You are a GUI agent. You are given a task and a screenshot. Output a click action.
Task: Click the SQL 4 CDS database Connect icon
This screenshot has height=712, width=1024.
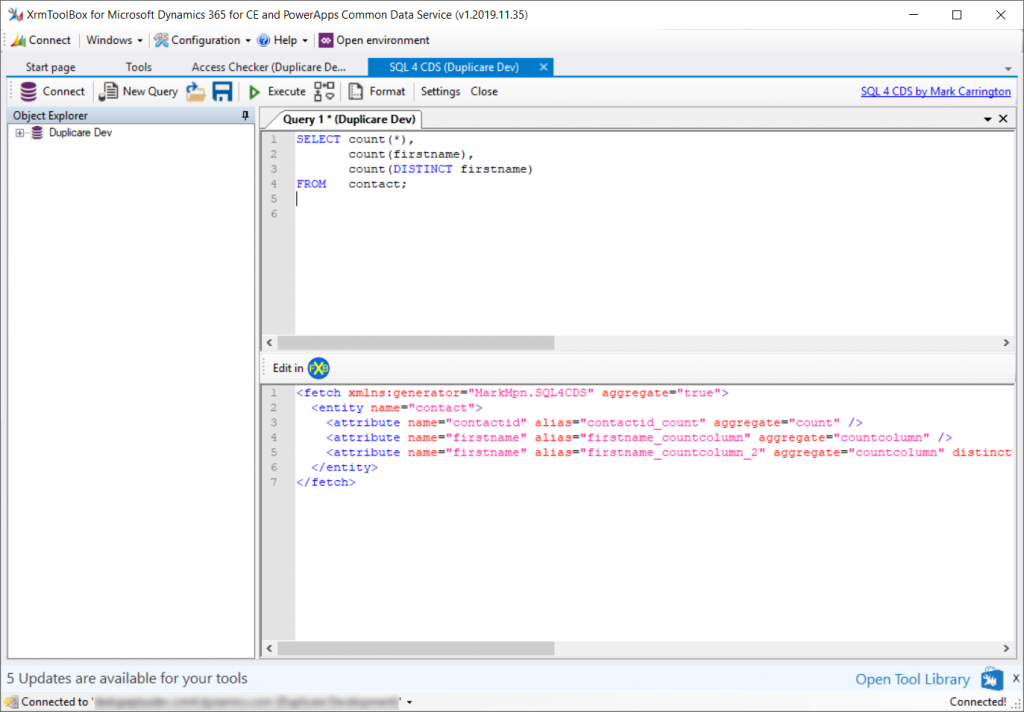(29, 91)
